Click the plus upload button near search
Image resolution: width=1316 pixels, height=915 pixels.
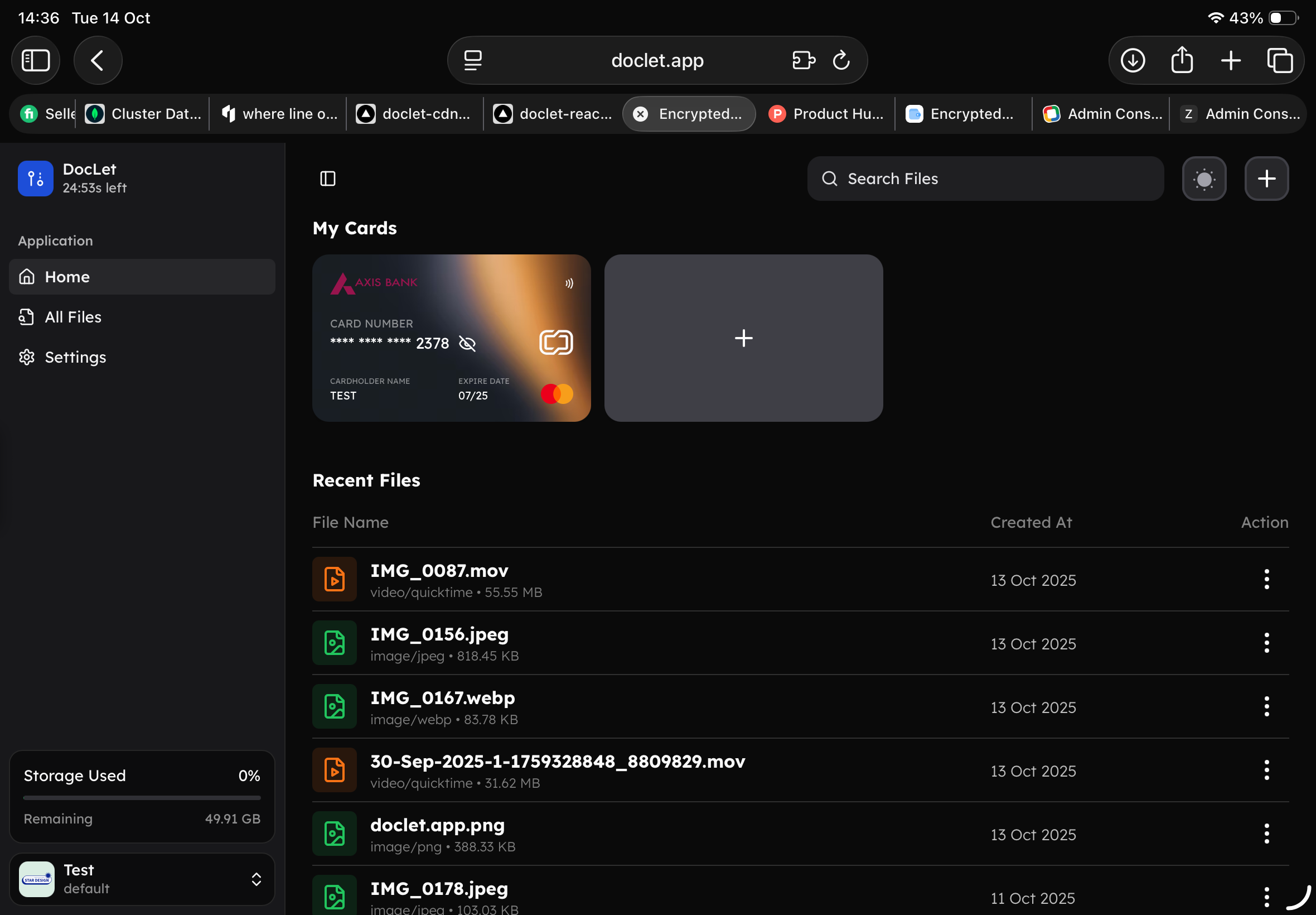coord(1266,179)
